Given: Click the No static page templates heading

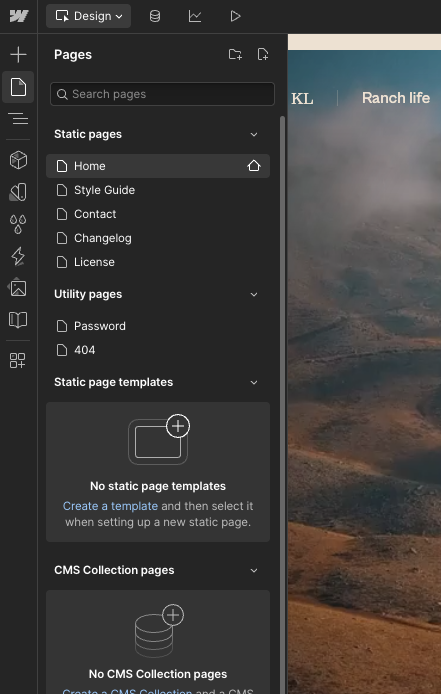Looking at the screenshot, I should 158,486.
